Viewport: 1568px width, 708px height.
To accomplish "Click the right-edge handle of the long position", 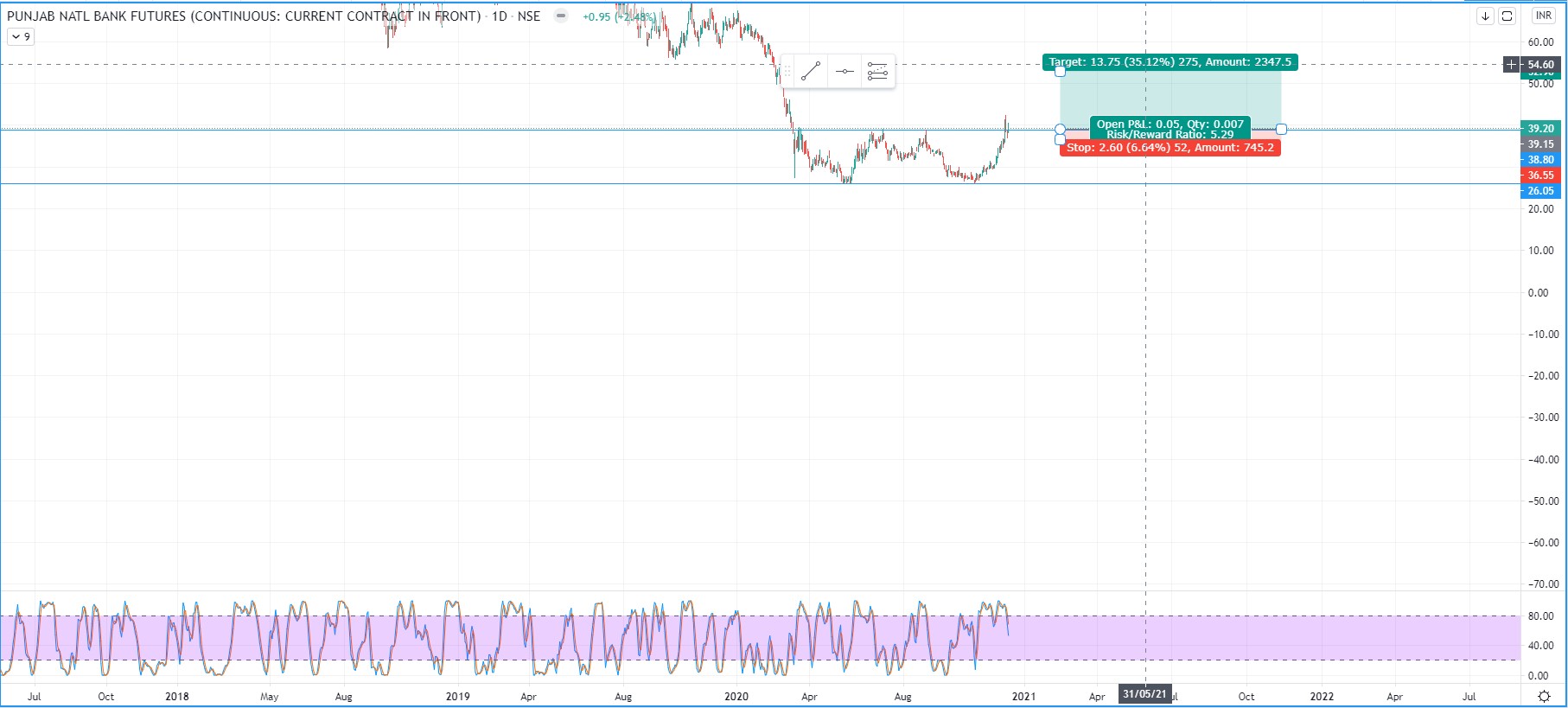I will point(1281,129).
